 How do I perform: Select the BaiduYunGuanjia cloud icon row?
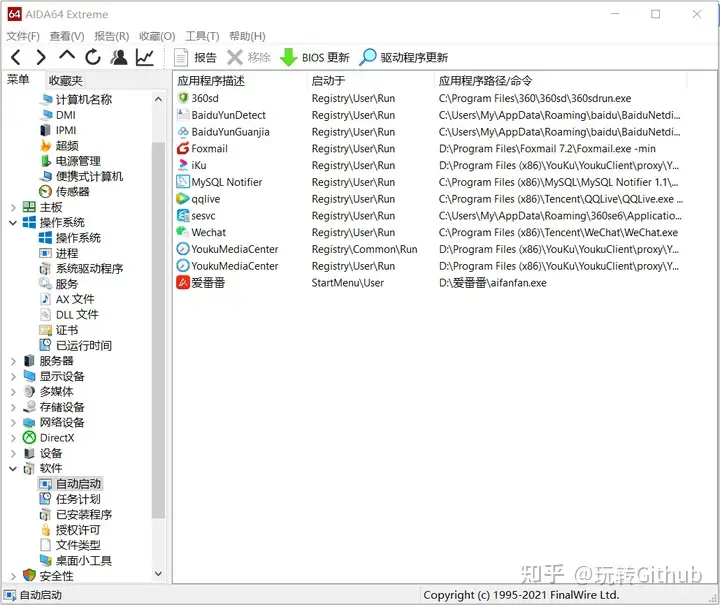coord(429,132)
